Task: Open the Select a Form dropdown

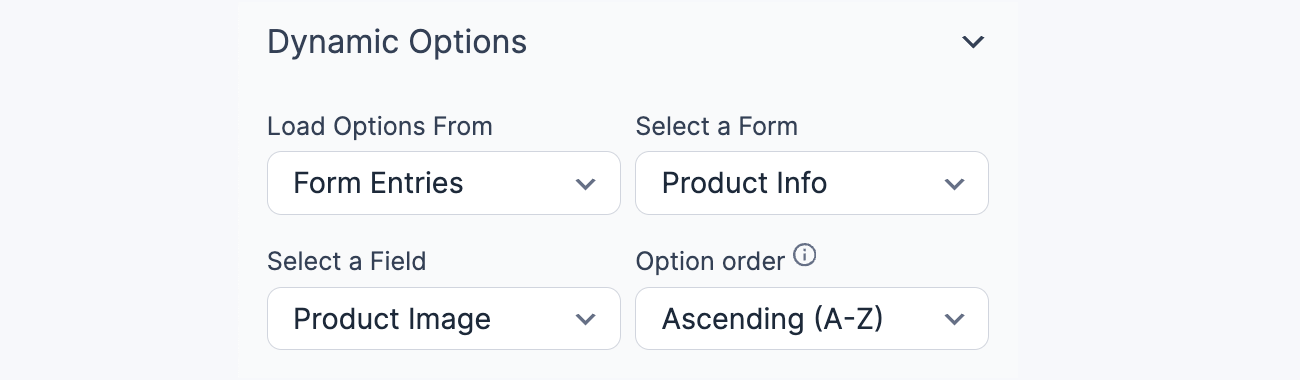Action: (x=812, y=183)
